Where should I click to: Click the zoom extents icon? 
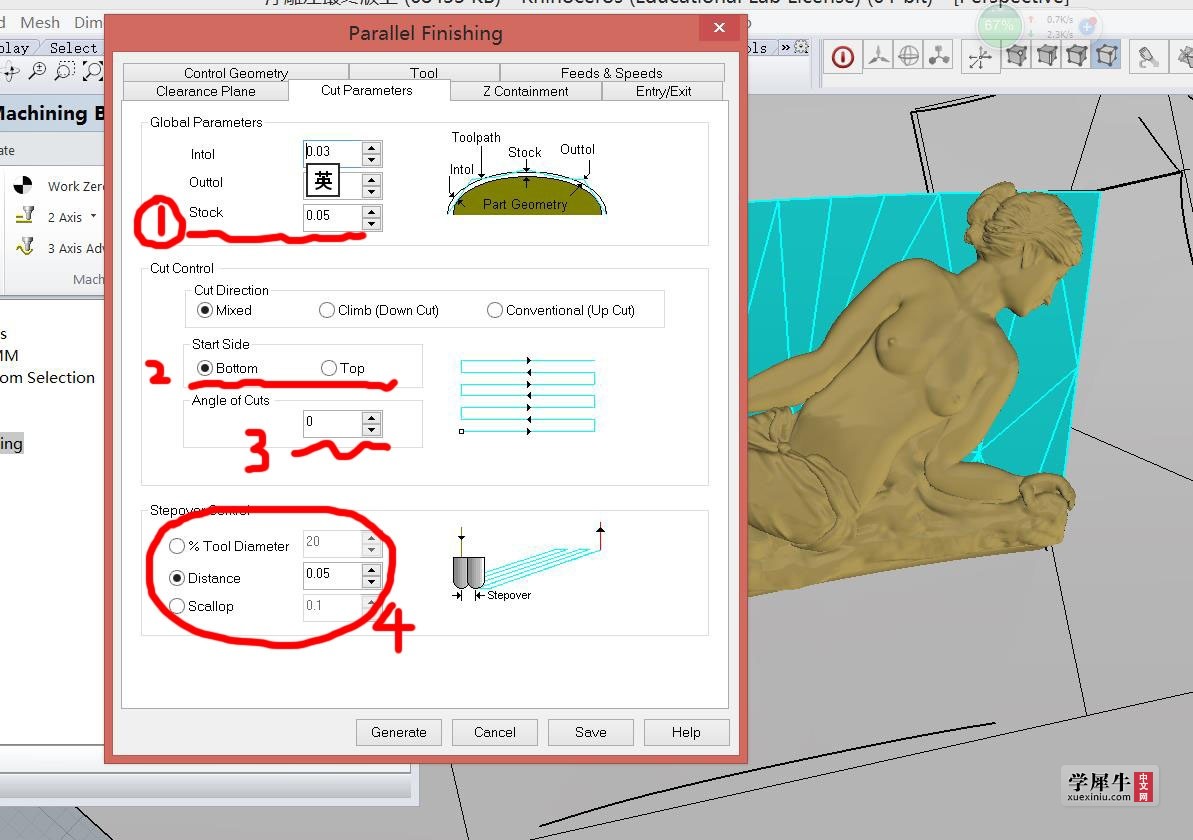tap(93, 72)
